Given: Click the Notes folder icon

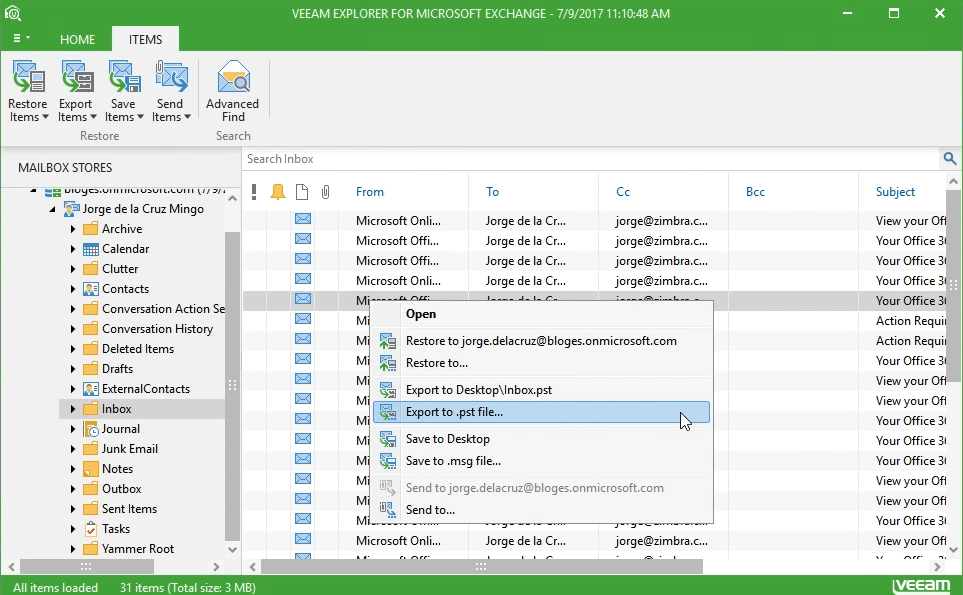Looking at the screenshot, I should pos(90,469).
